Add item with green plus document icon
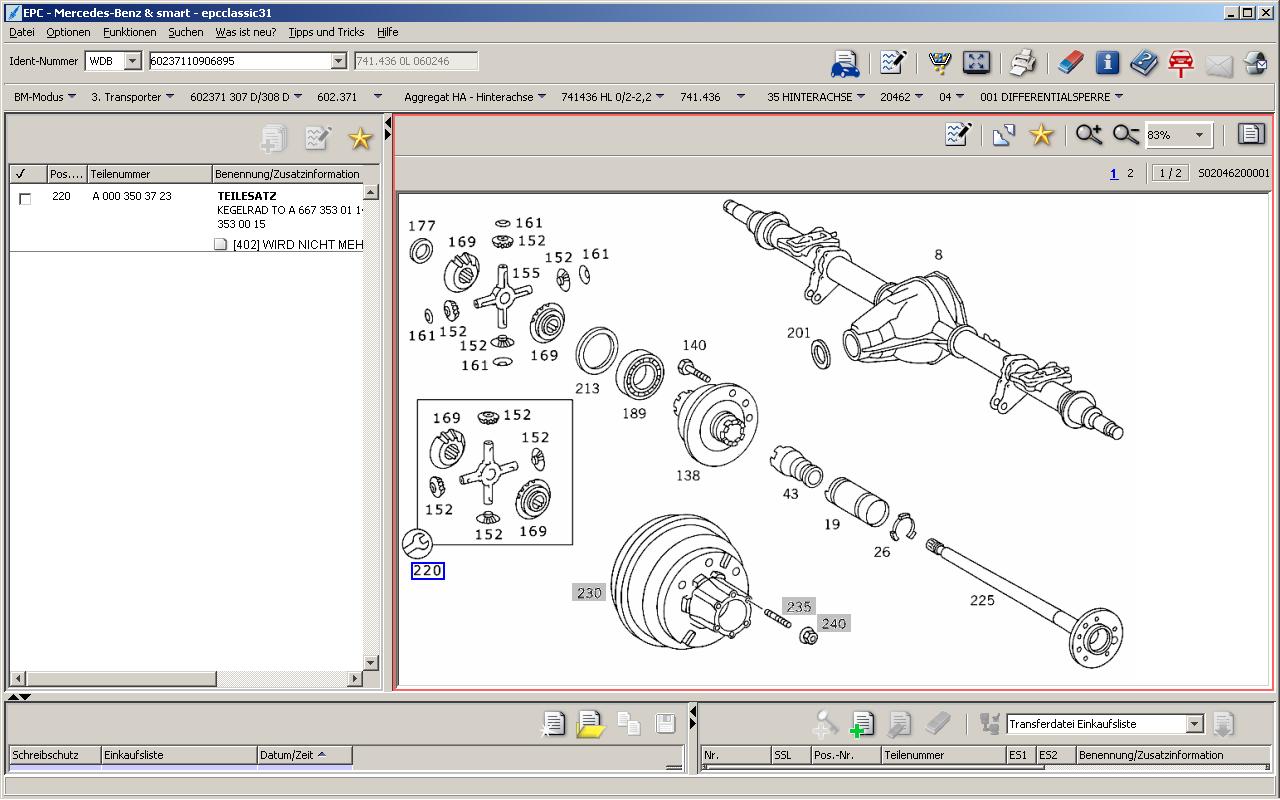1280x800 pixels. pos(861,723)
